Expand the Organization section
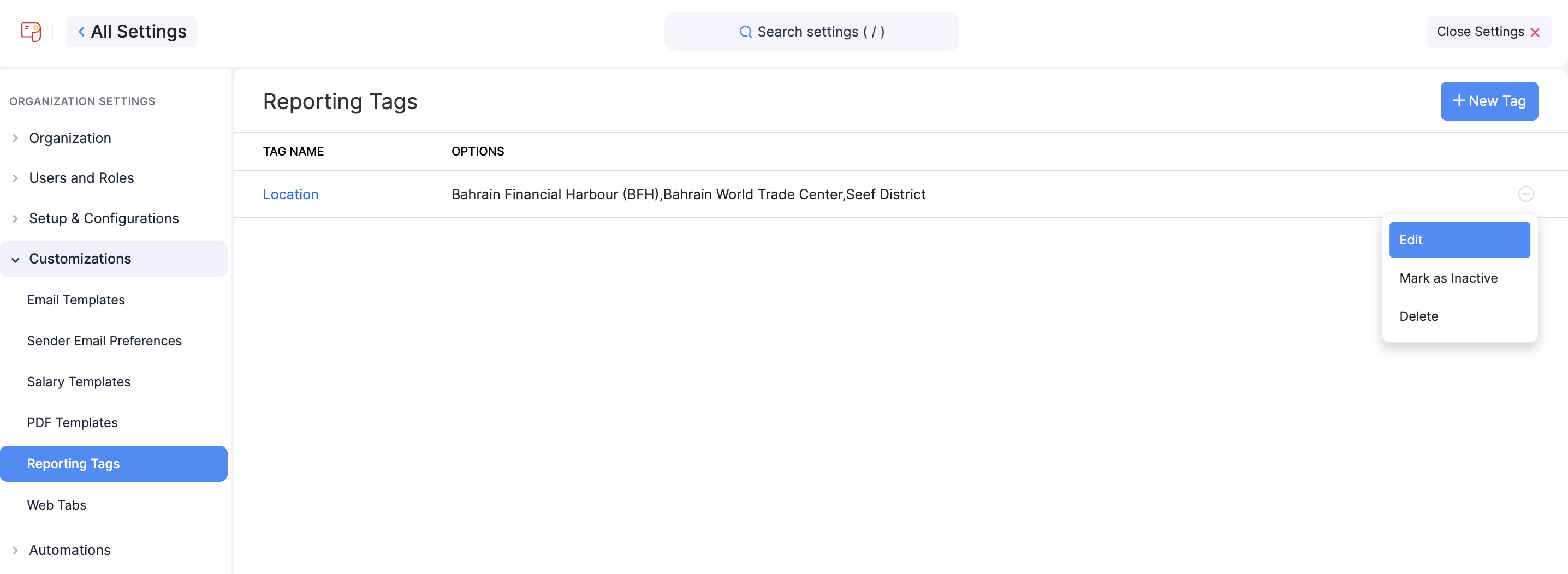Screen dimensions: 1568x574 [69, 138]
